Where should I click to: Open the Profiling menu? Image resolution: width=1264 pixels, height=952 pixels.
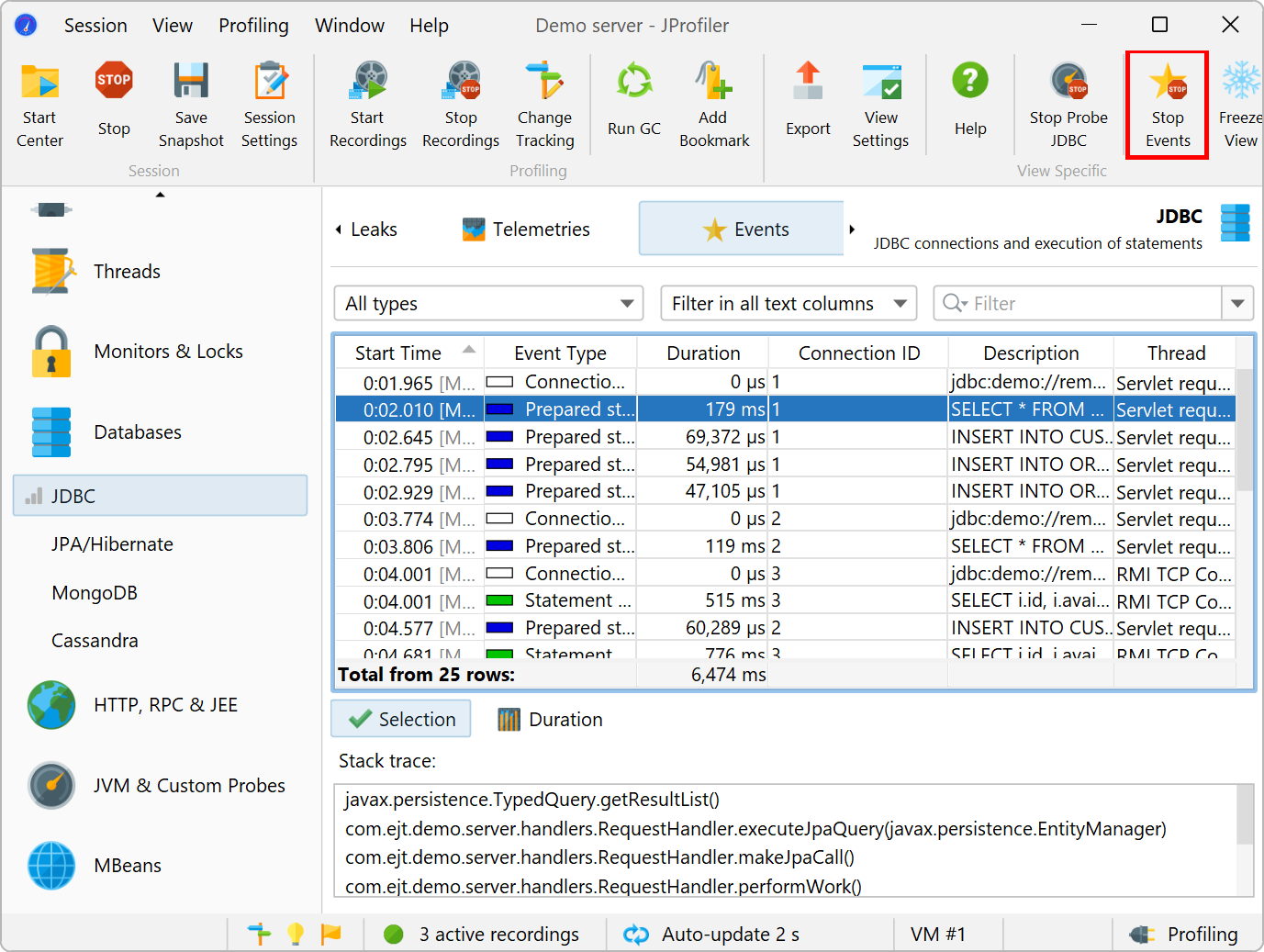pyautogui.click(x=253, y=26)
